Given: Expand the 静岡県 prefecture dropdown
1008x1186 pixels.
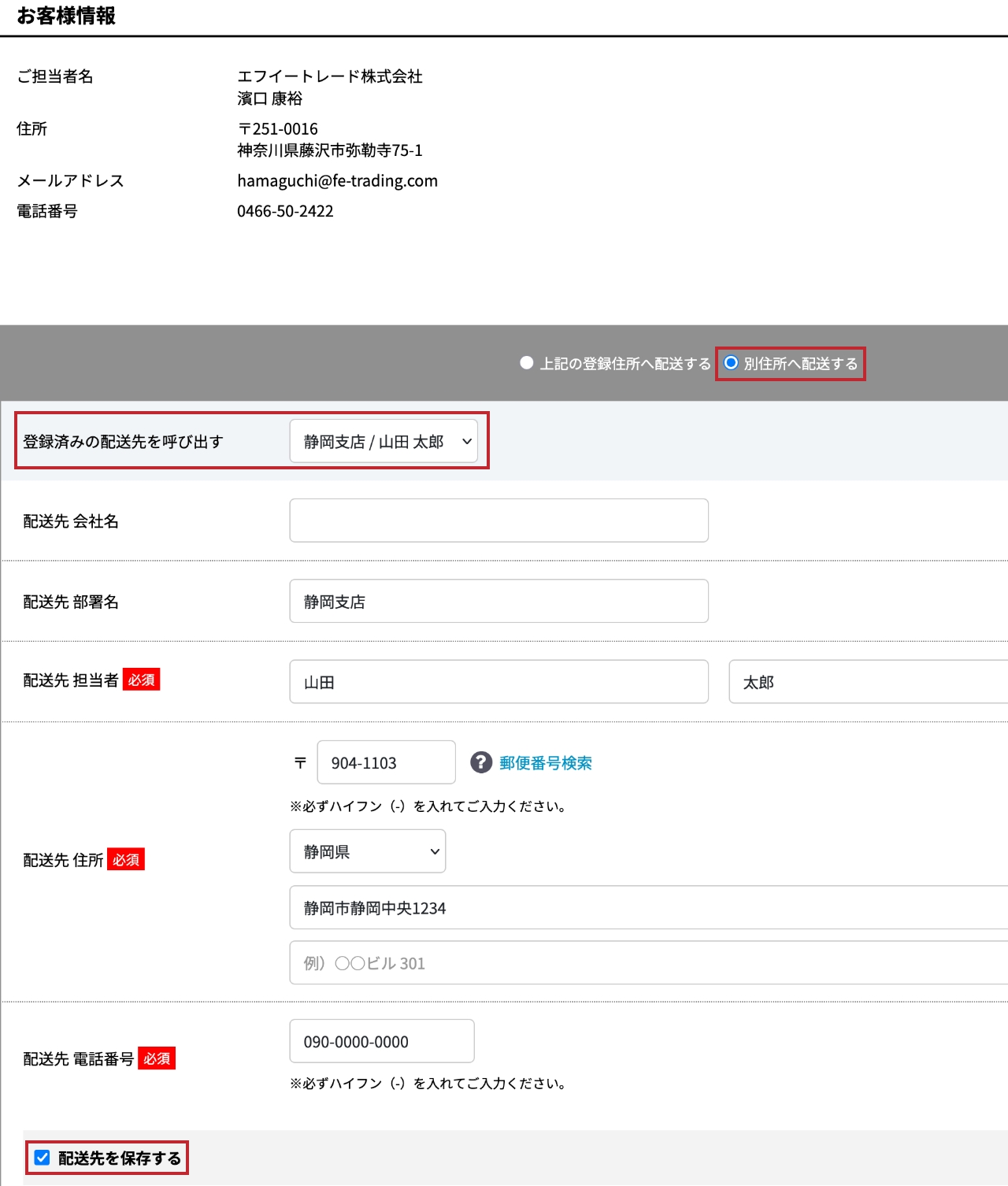Looking at the screenshot, I should [x=367, y=851].
